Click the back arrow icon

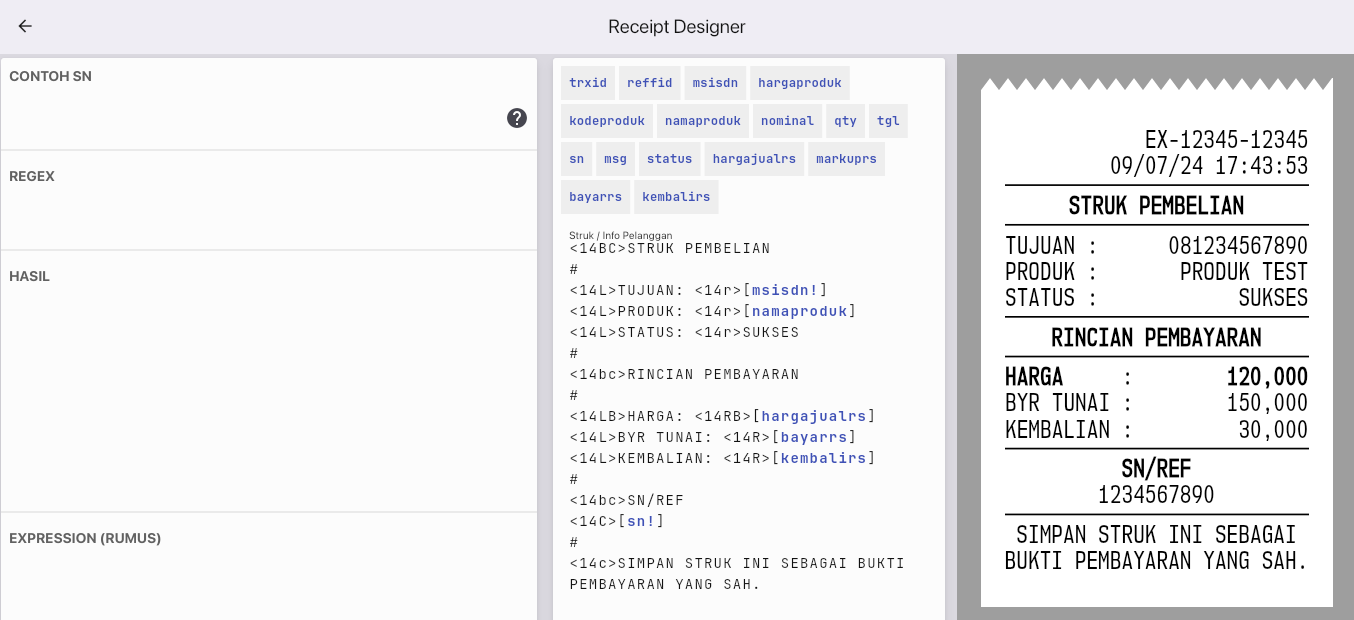[x=25, y=27]
